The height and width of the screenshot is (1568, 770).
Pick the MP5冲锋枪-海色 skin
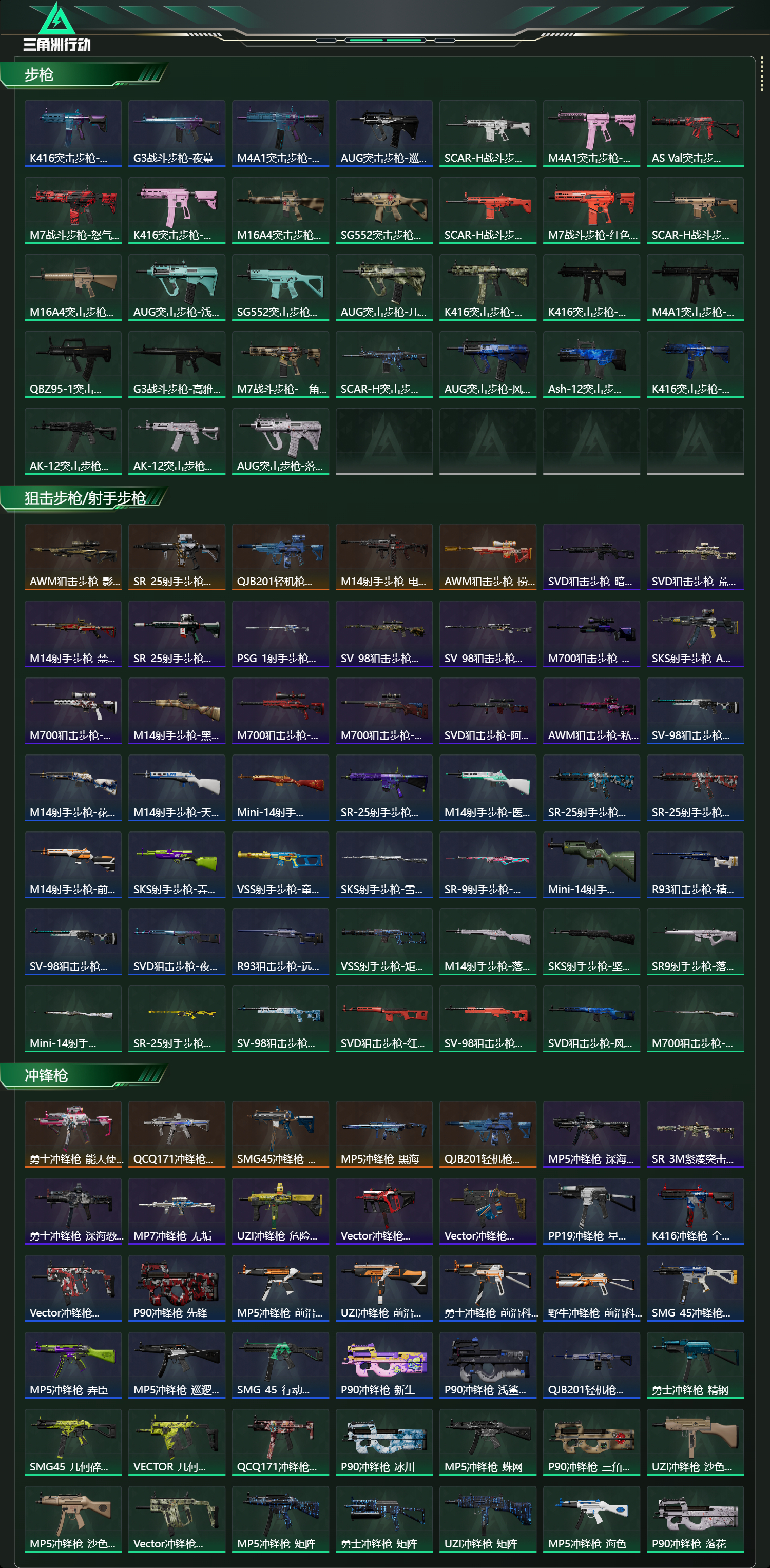coord(591,1519)
